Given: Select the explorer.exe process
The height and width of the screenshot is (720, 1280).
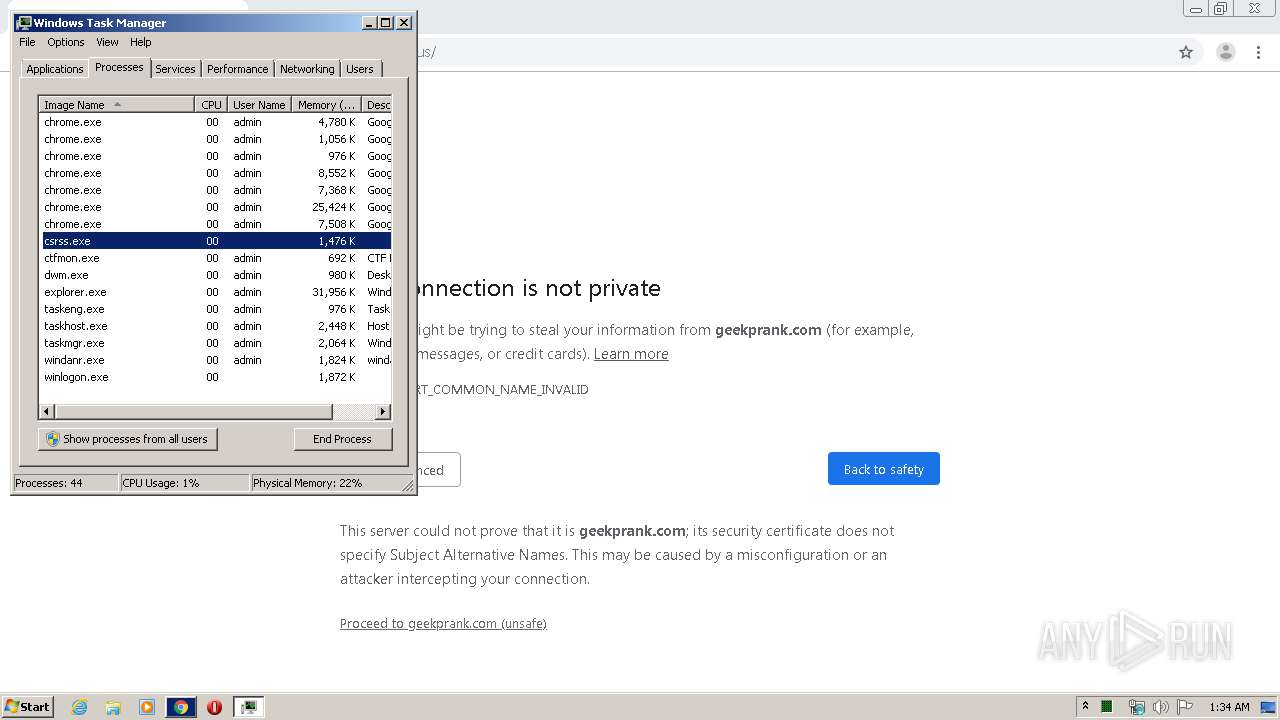Looking at the screenshot, I should [215, 292].
